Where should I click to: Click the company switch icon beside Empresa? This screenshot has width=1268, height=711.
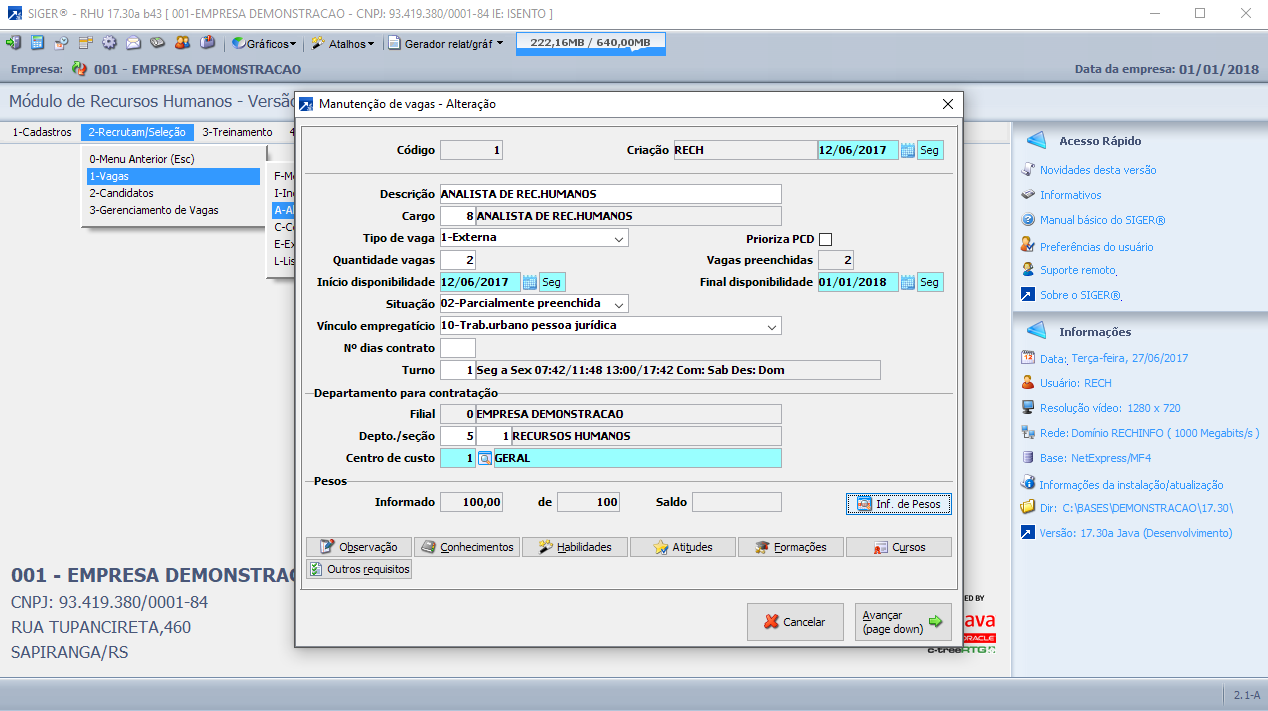80,70
